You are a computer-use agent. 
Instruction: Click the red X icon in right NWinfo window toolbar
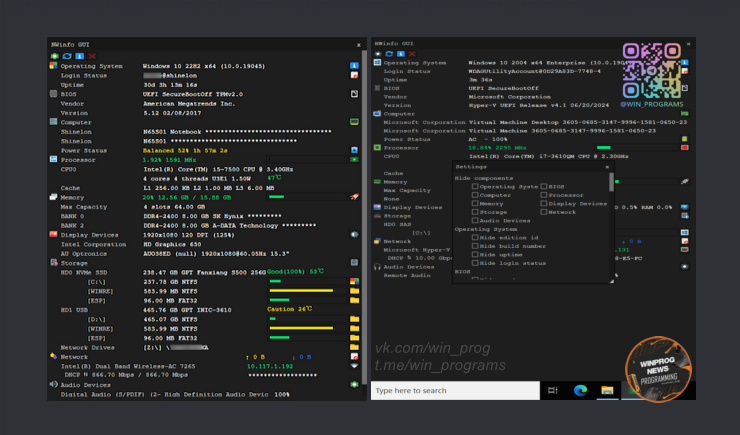[412, 54]
